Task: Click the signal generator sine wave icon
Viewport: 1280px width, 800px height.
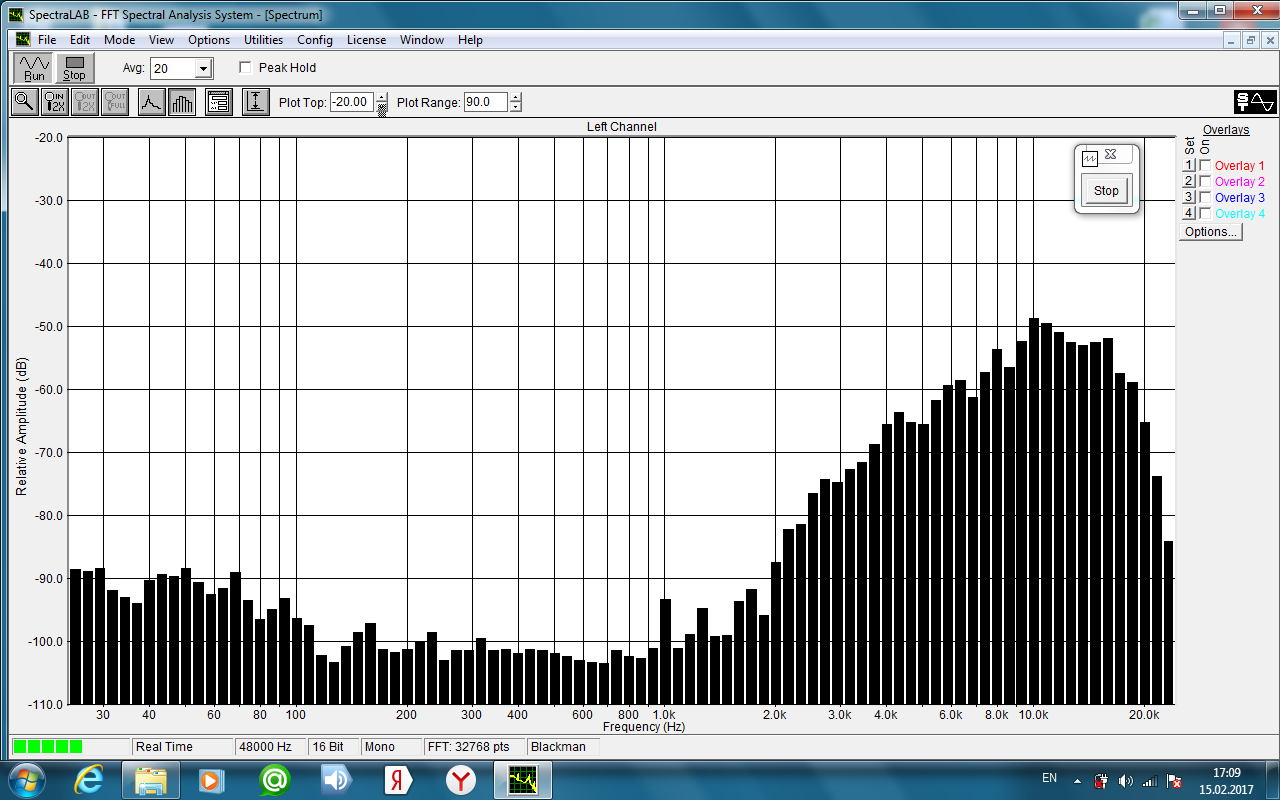Action: coord(1255,102)
